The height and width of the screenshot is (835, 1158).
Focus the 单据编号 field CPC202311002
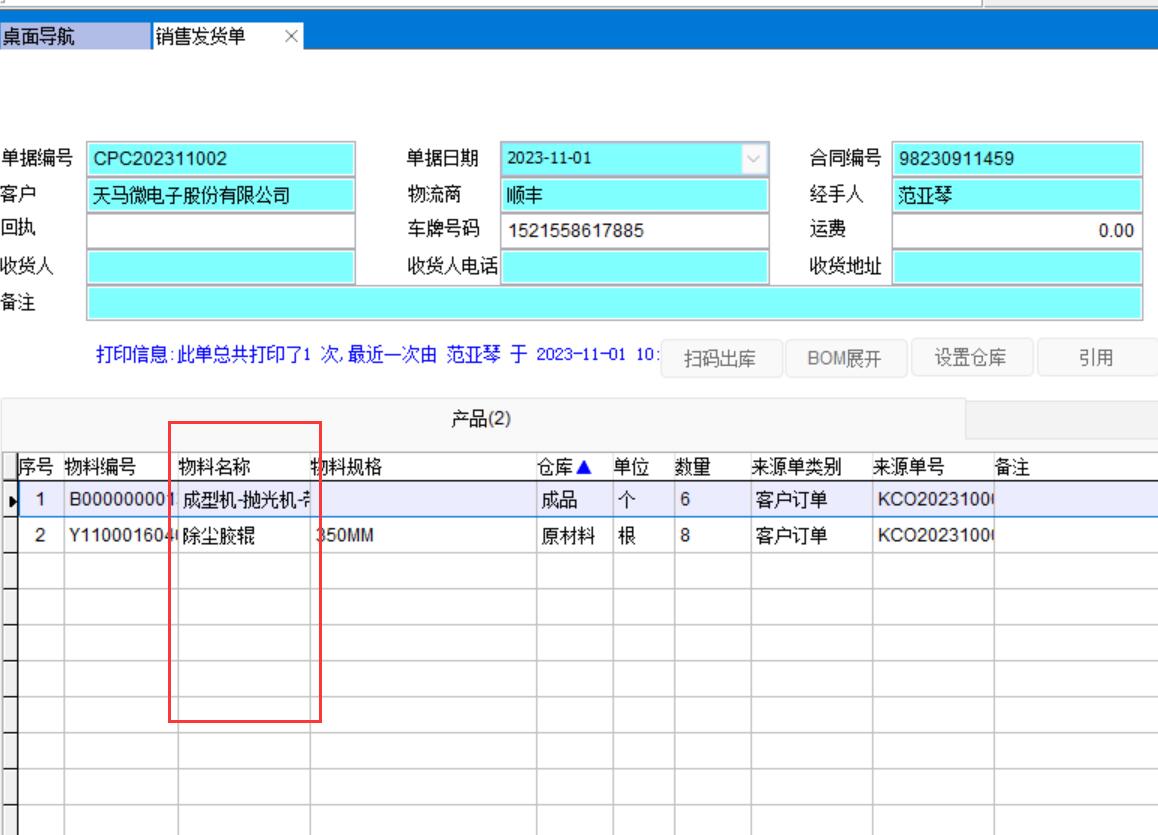pos(220,159)
